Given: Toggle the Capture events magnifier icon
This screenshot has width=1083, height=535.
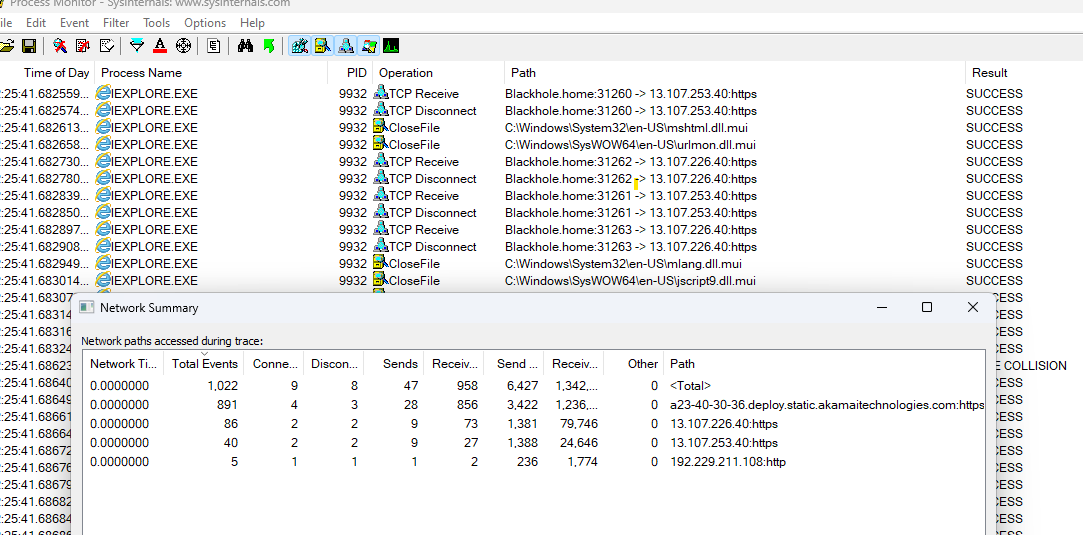Looking at the screenshot, I should 59,46.
